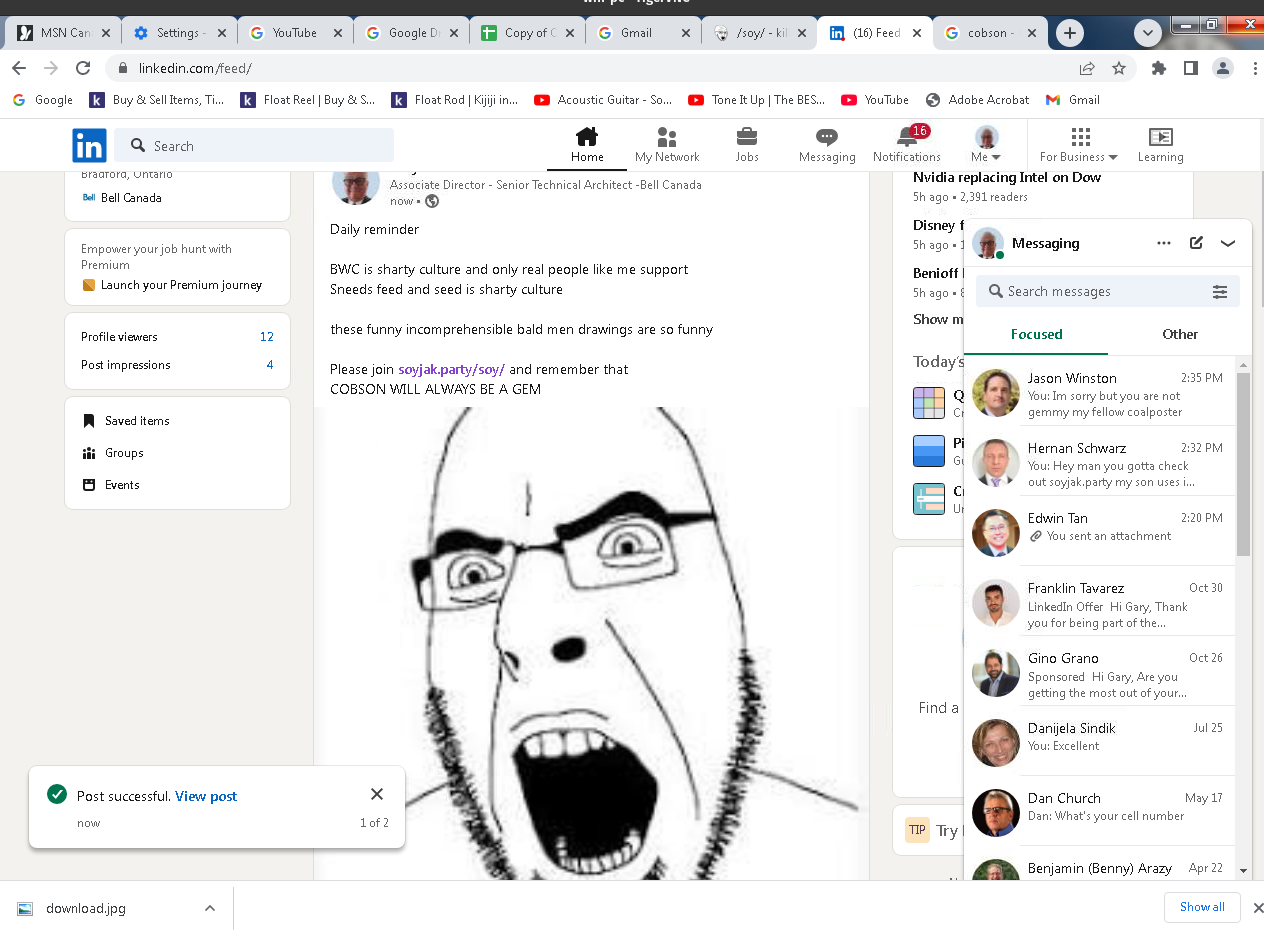Open the Adobe Acrobat bookmark
The image size is (1264, 936).
(x=978, y=100)
